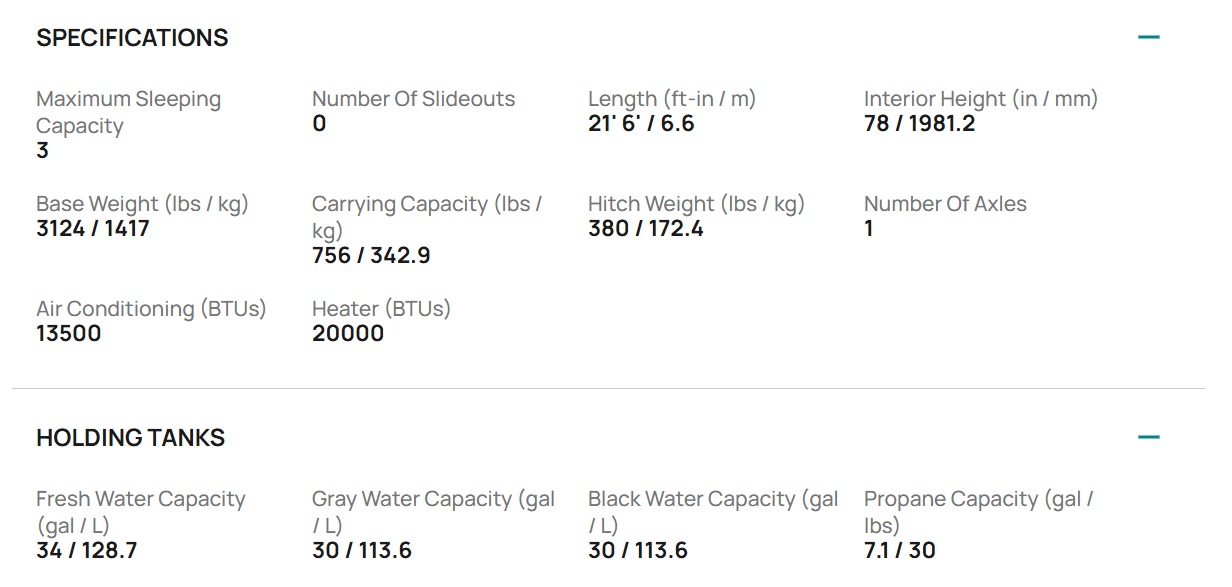Click Gray Water Capacity value 30 / 113.6
Screen dimensions: 1232x587
coord(362,551)
